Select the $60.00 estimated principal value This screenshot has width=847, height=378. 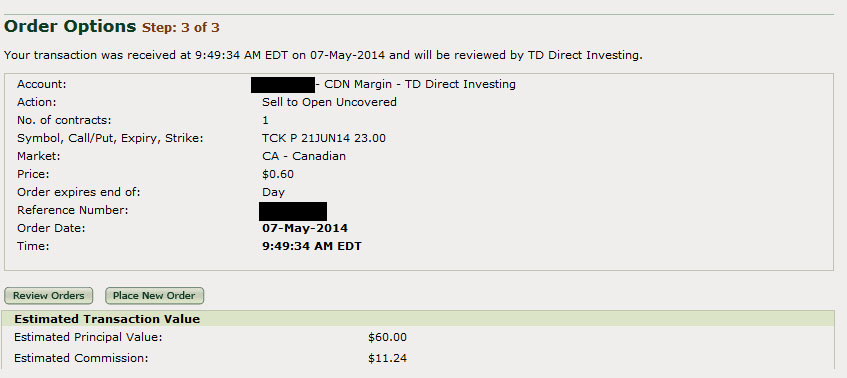pos(387,338)
